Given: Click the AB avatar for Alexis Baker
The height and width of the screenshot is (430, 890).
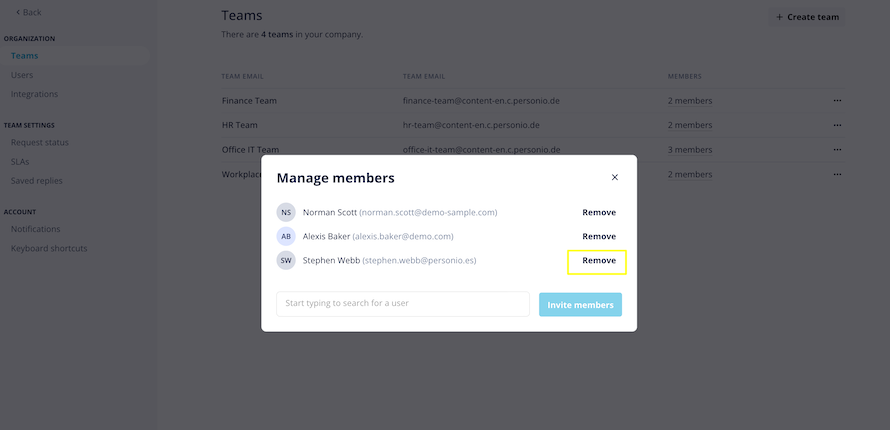Looking at the screenshot, I should (x=286, y=237).
